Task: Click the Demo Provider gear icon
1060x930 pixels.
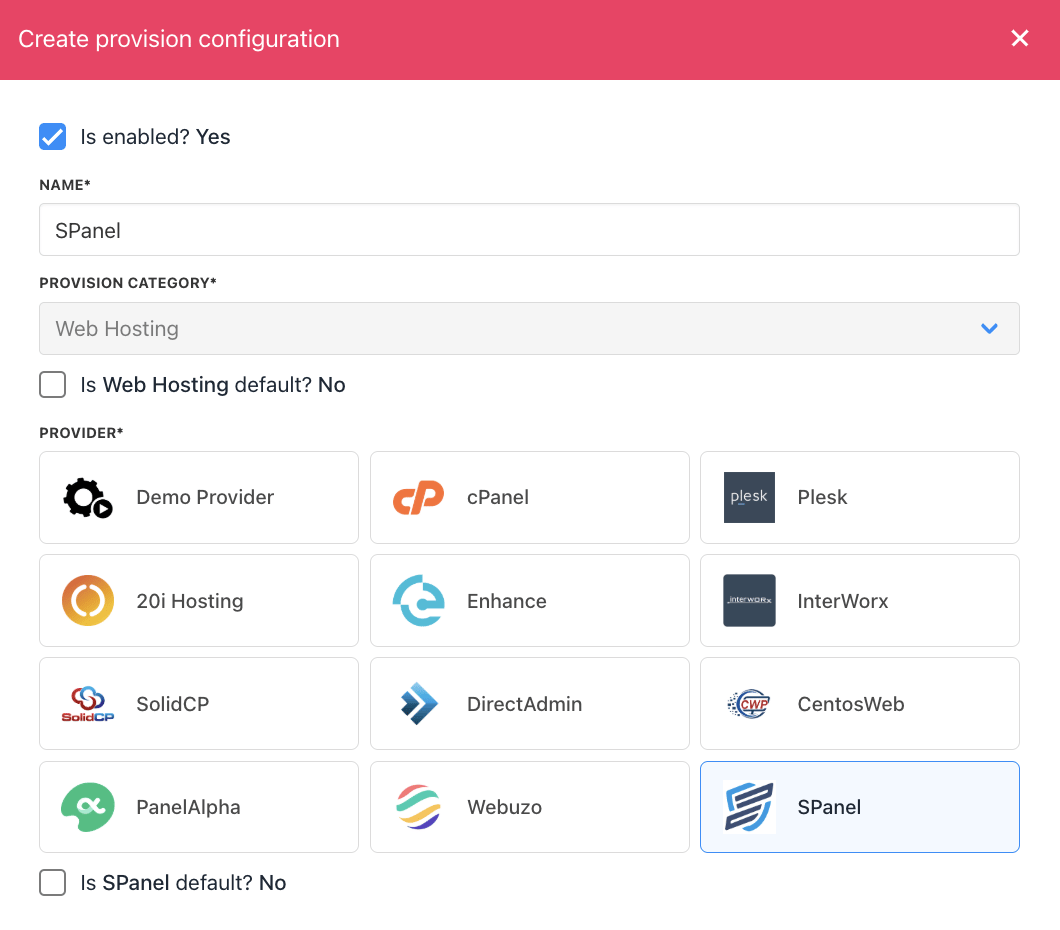Action: click(x=88, y=498)
